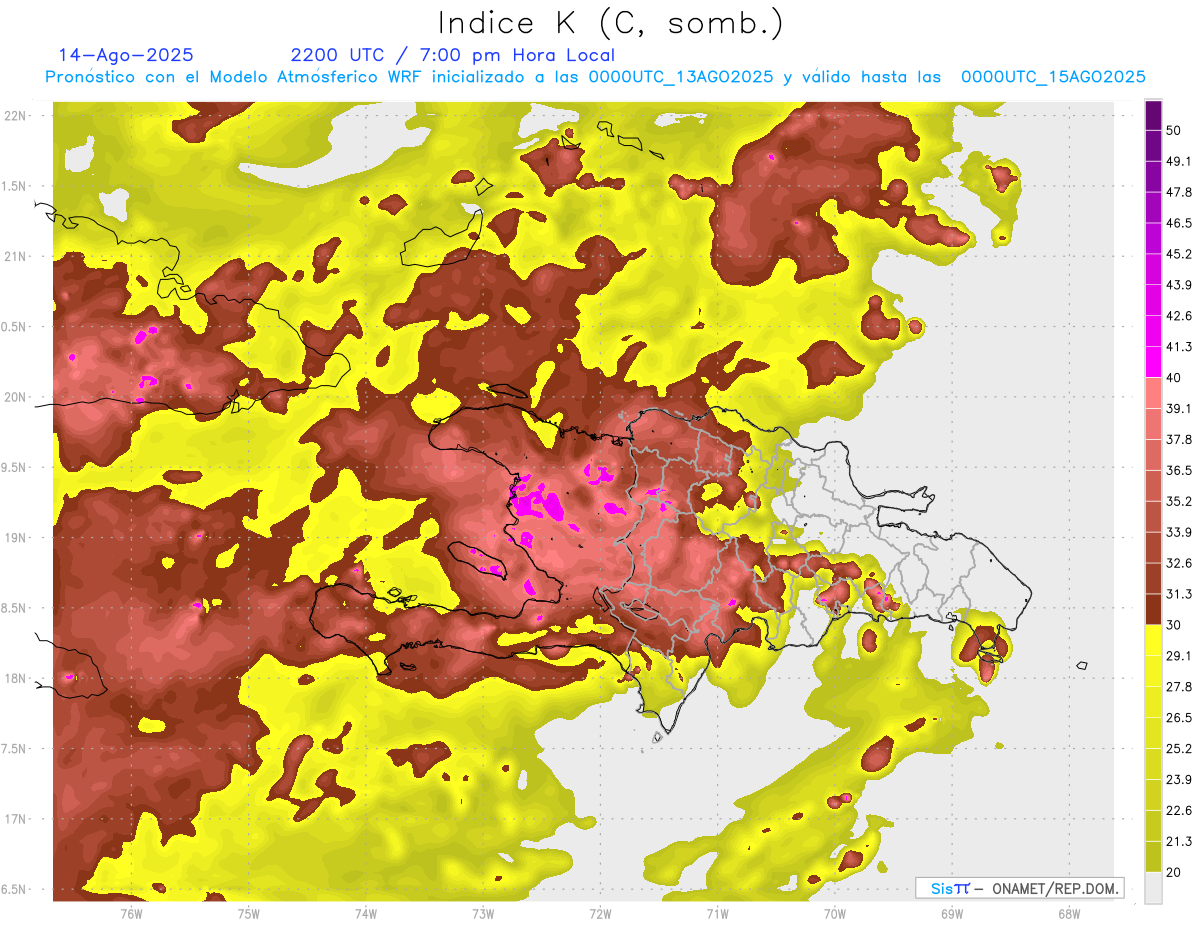
Task: Click the colorbar value "40"
Action: [x=1173, y=377]
